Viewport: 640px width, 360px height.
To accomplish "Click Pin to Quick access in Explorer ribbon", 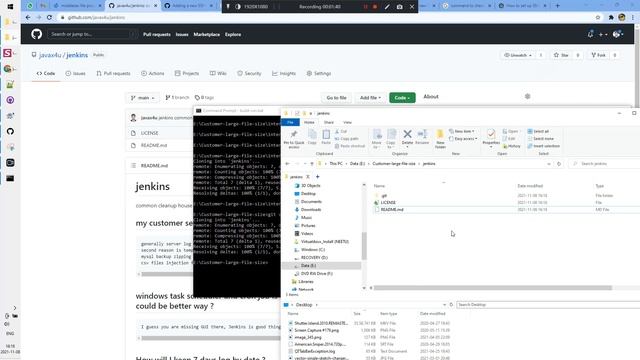I will (x=294, y=139).
